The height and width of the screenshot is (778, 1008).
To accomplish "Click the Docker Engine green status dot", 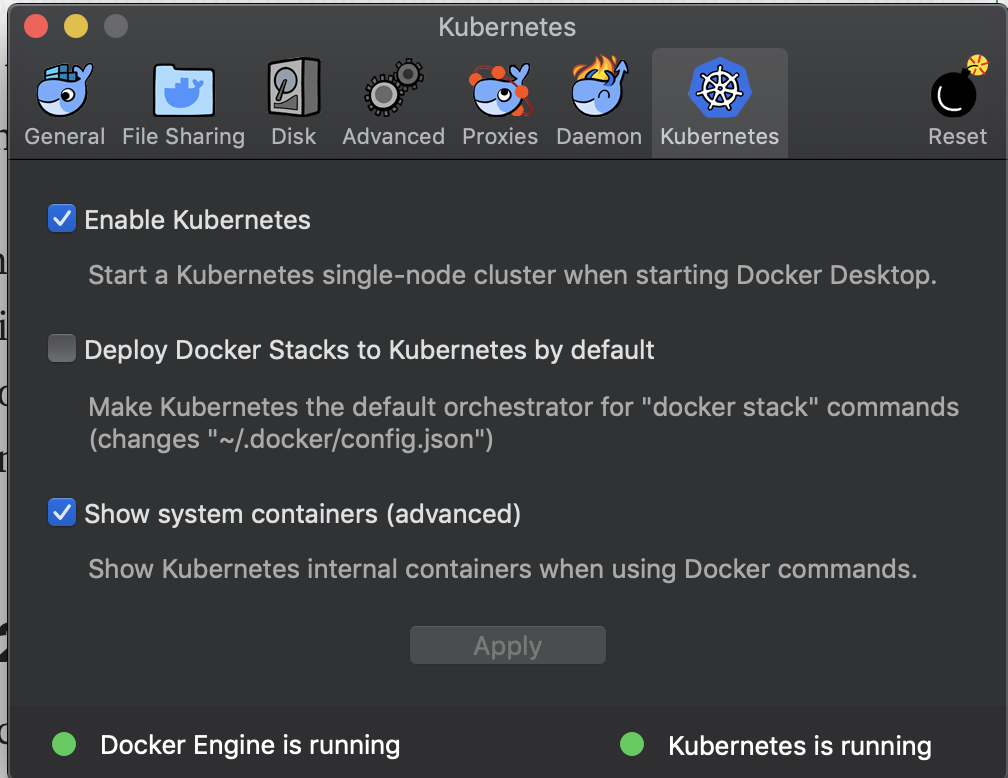I will coord(64,744).
